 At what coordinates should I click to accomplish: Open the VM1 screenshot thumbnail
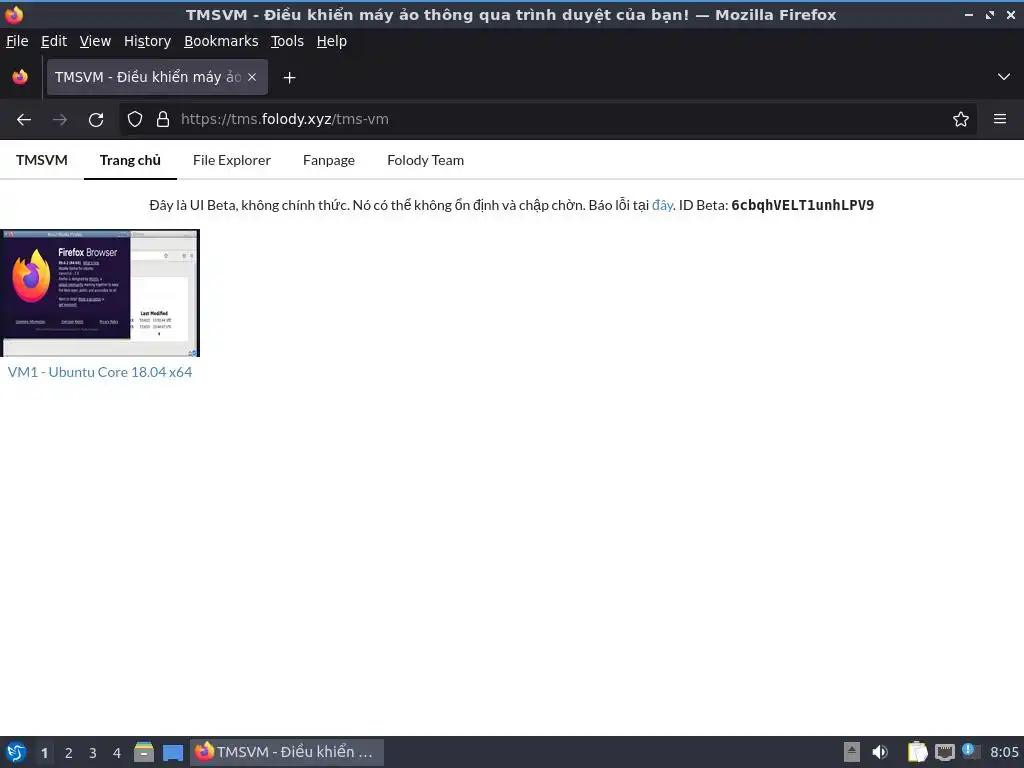[100, 293]
